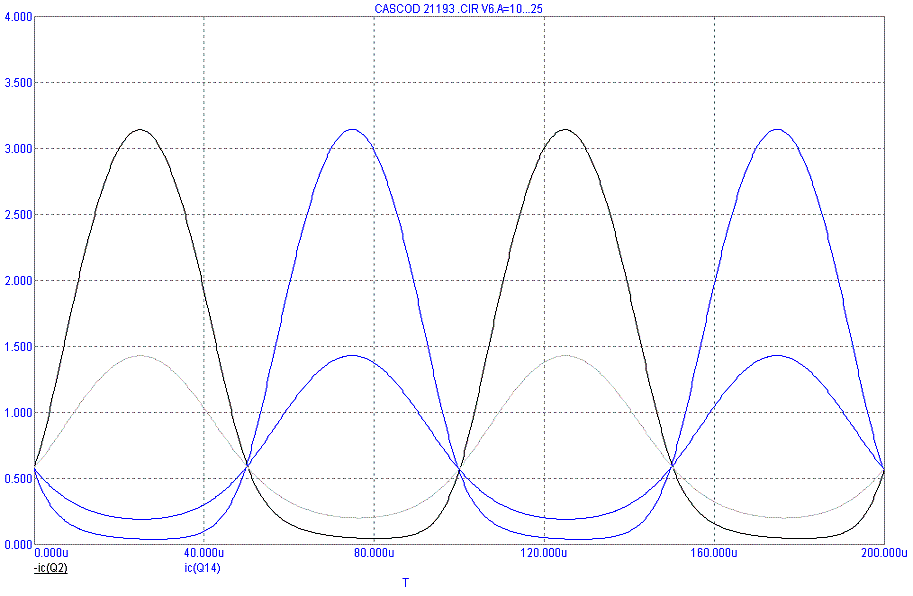Click the 2.500 y-axis value
The width and height of the screenshot is (913, 596).
click(x=18, y=215)
